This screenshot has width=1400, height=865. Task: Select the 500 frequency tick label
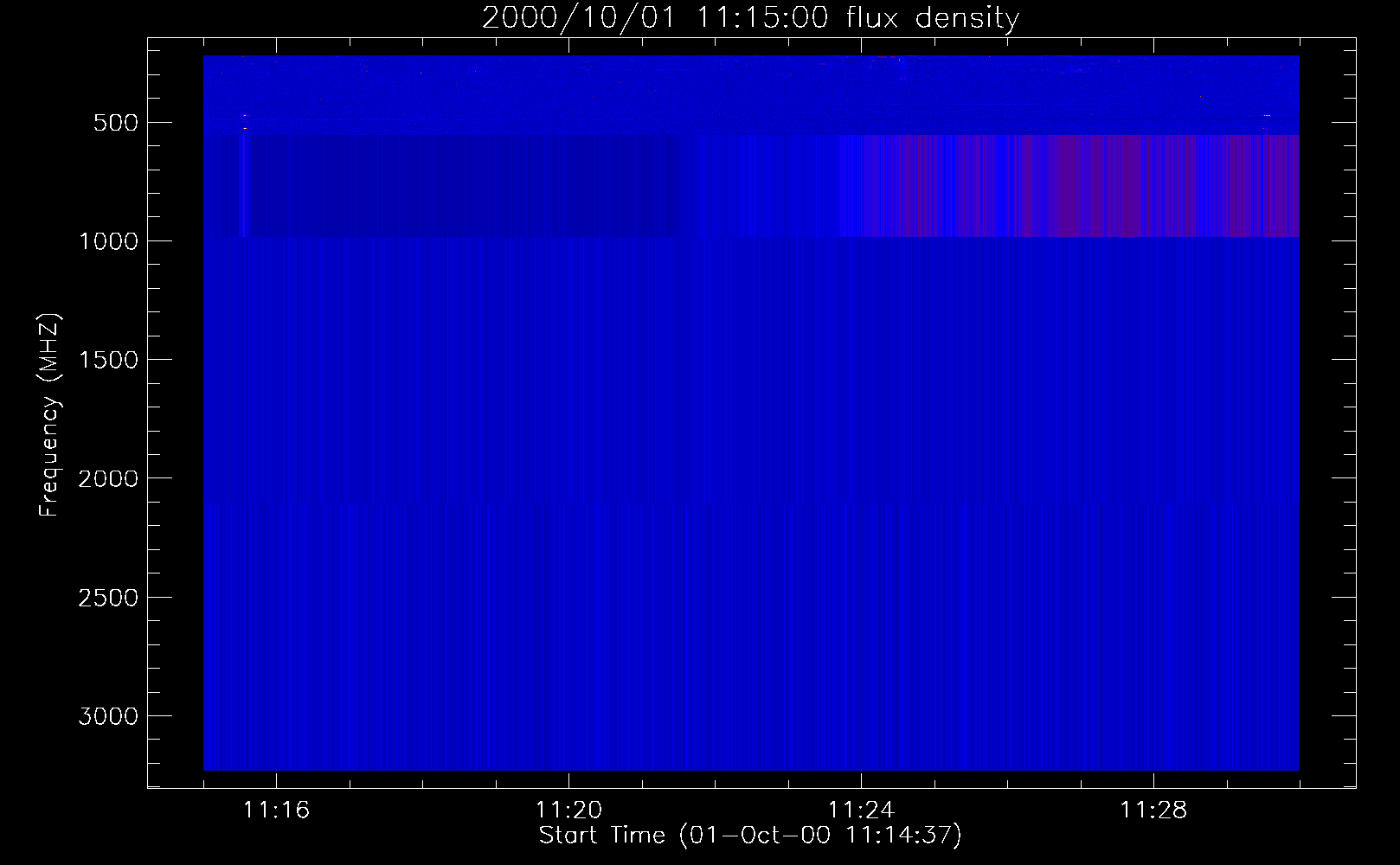(116, 123)
